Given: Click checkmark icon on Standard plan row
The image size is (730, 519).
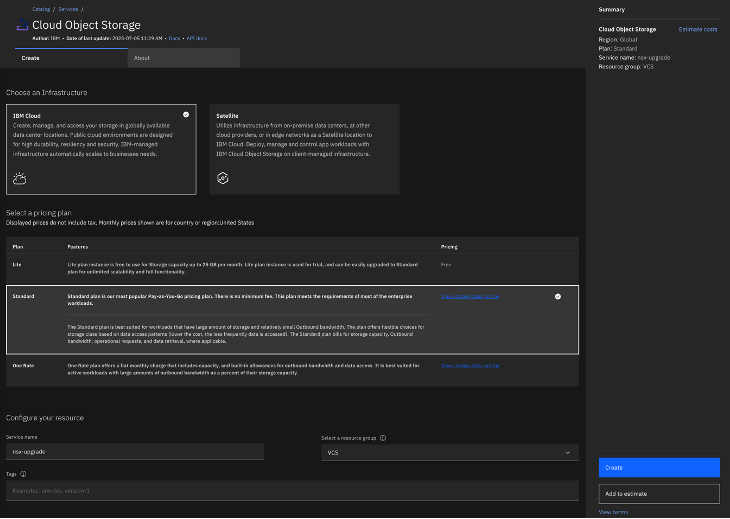Looking at the screenshot, I should point(558,296).
